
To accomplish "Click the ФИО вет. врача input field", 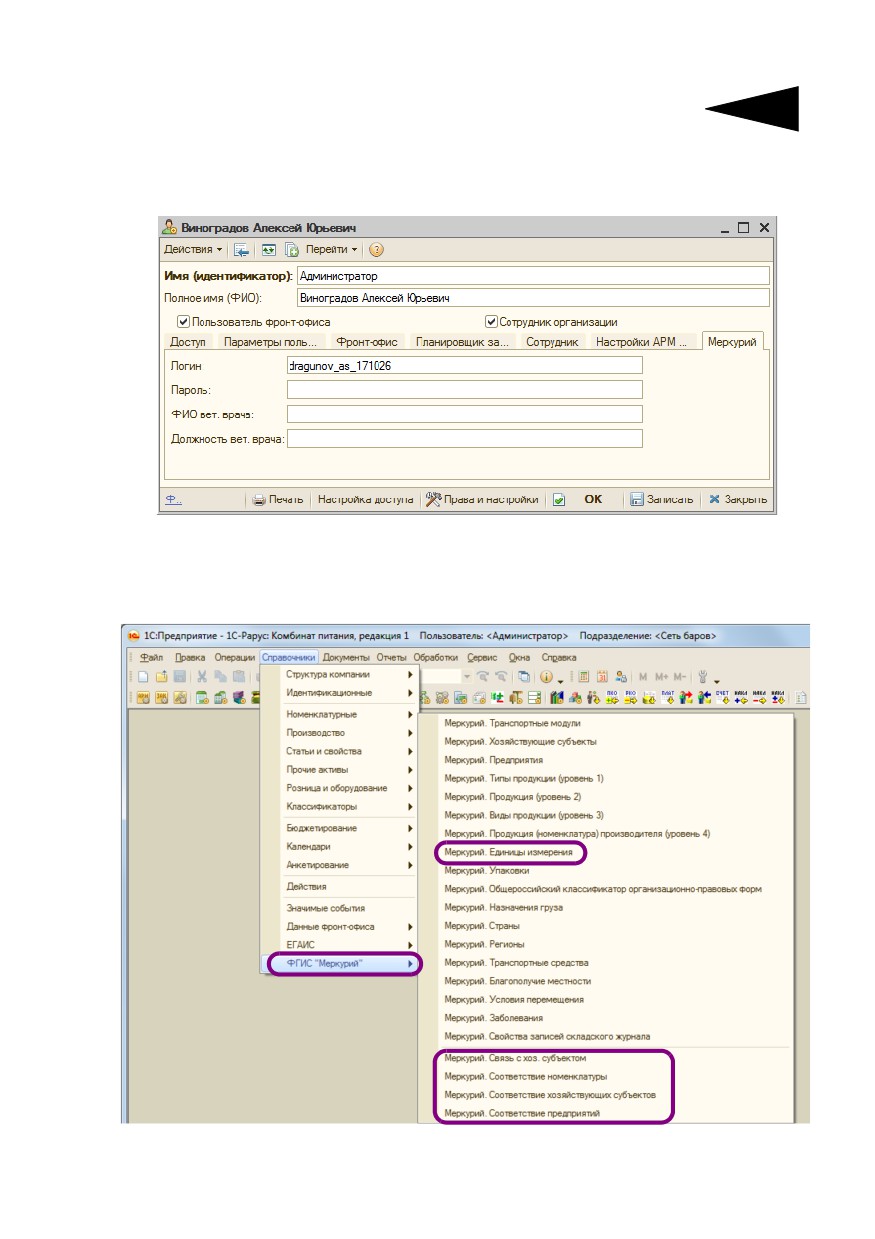I will coord(464,414).
